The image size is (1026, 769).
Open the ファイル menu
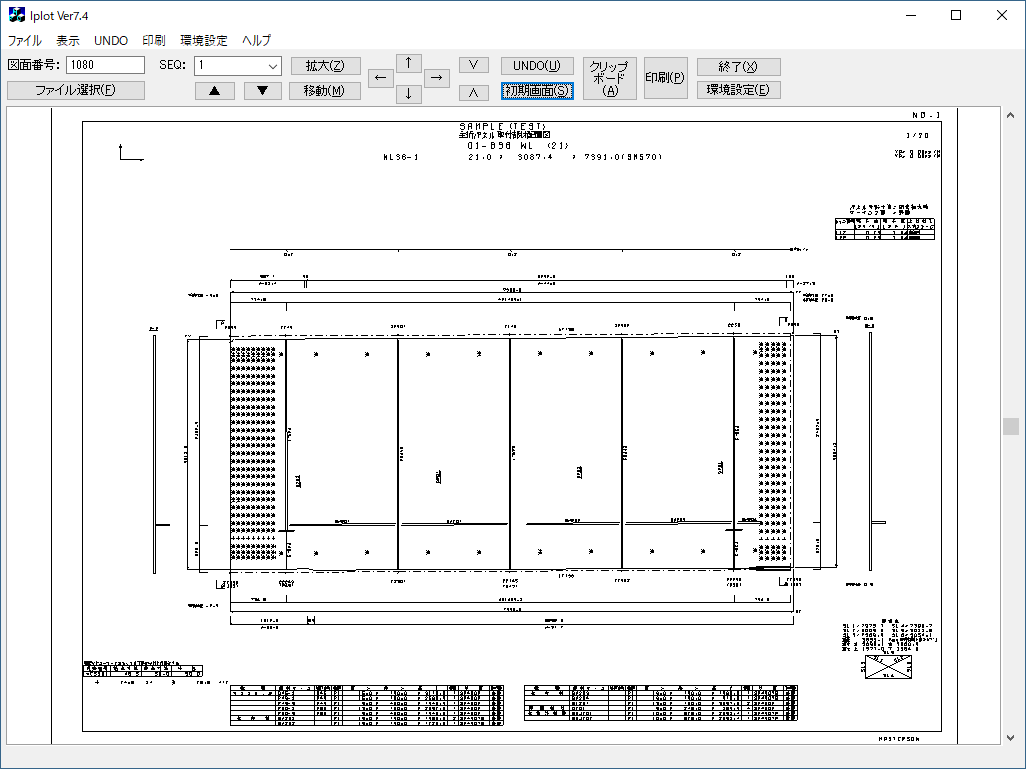point(25,41)
